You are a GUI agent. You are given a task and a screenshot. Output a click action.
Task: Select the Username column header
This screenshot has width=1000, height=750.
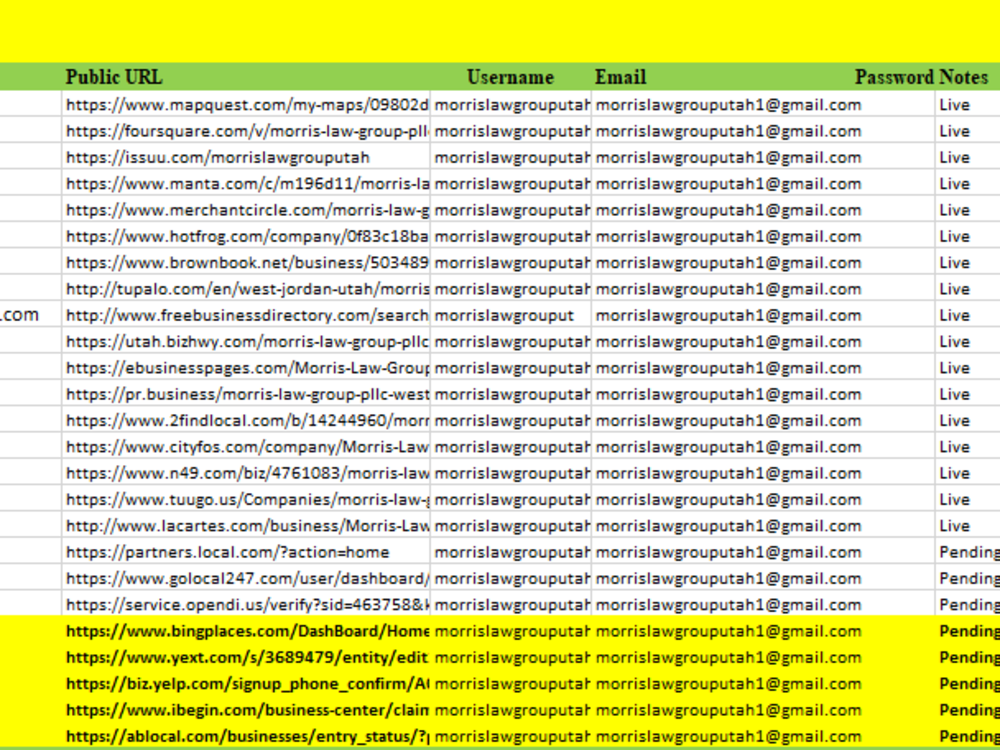tap(510, 77)
